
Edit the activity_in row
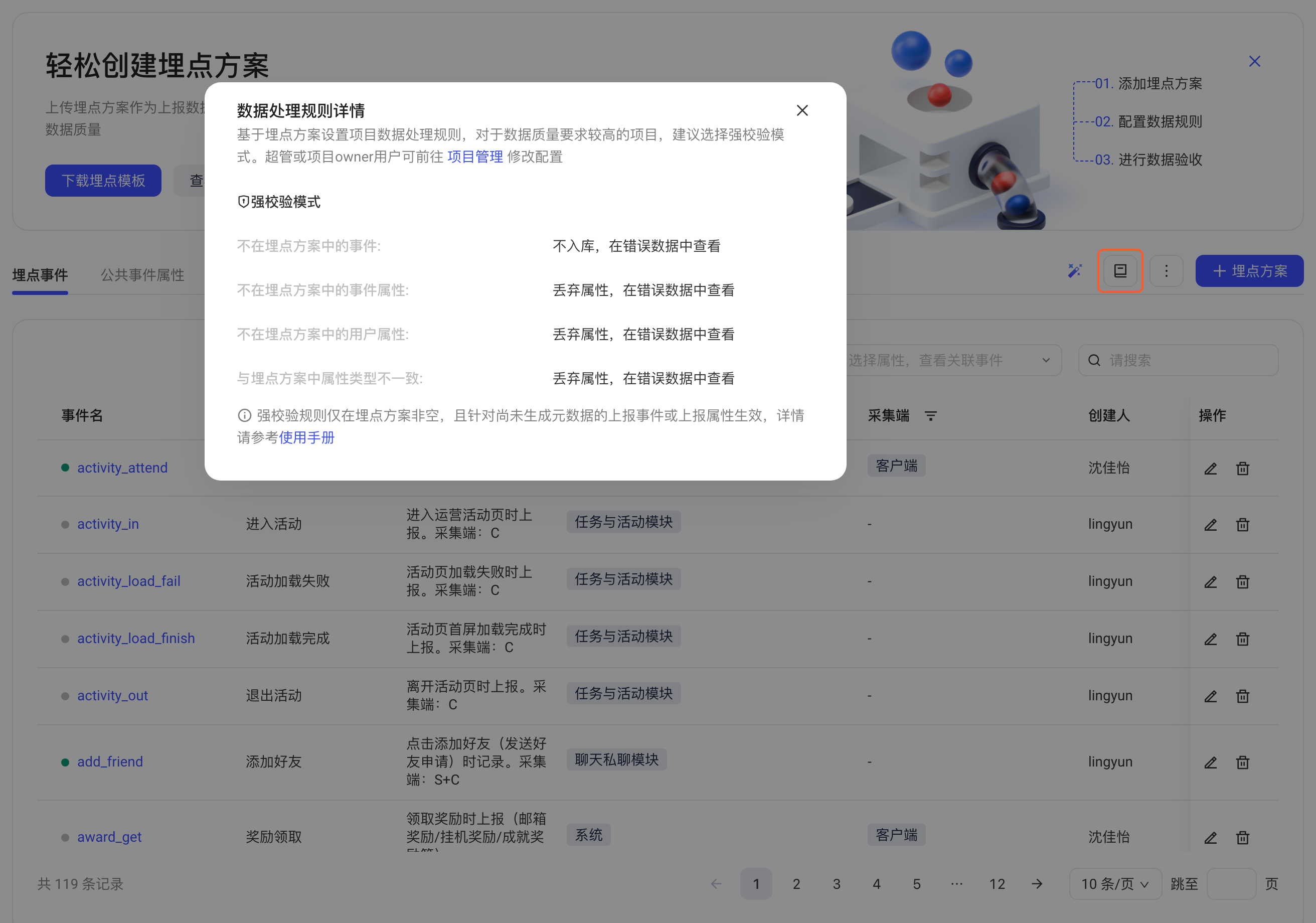tap(1210, 525)
